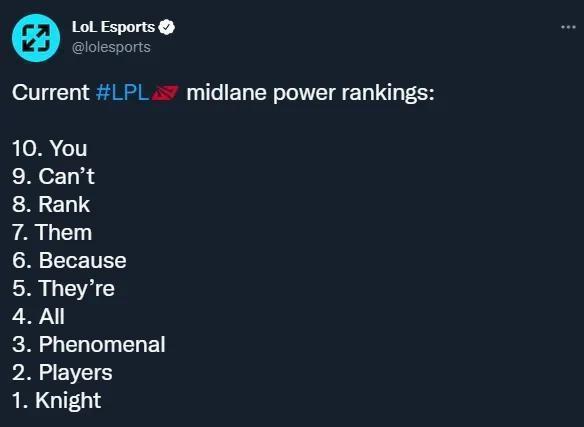Click the word "midlane" in the tweet
Image resolution: width=584 pixels, height=427 pixels.
[226, 92]
